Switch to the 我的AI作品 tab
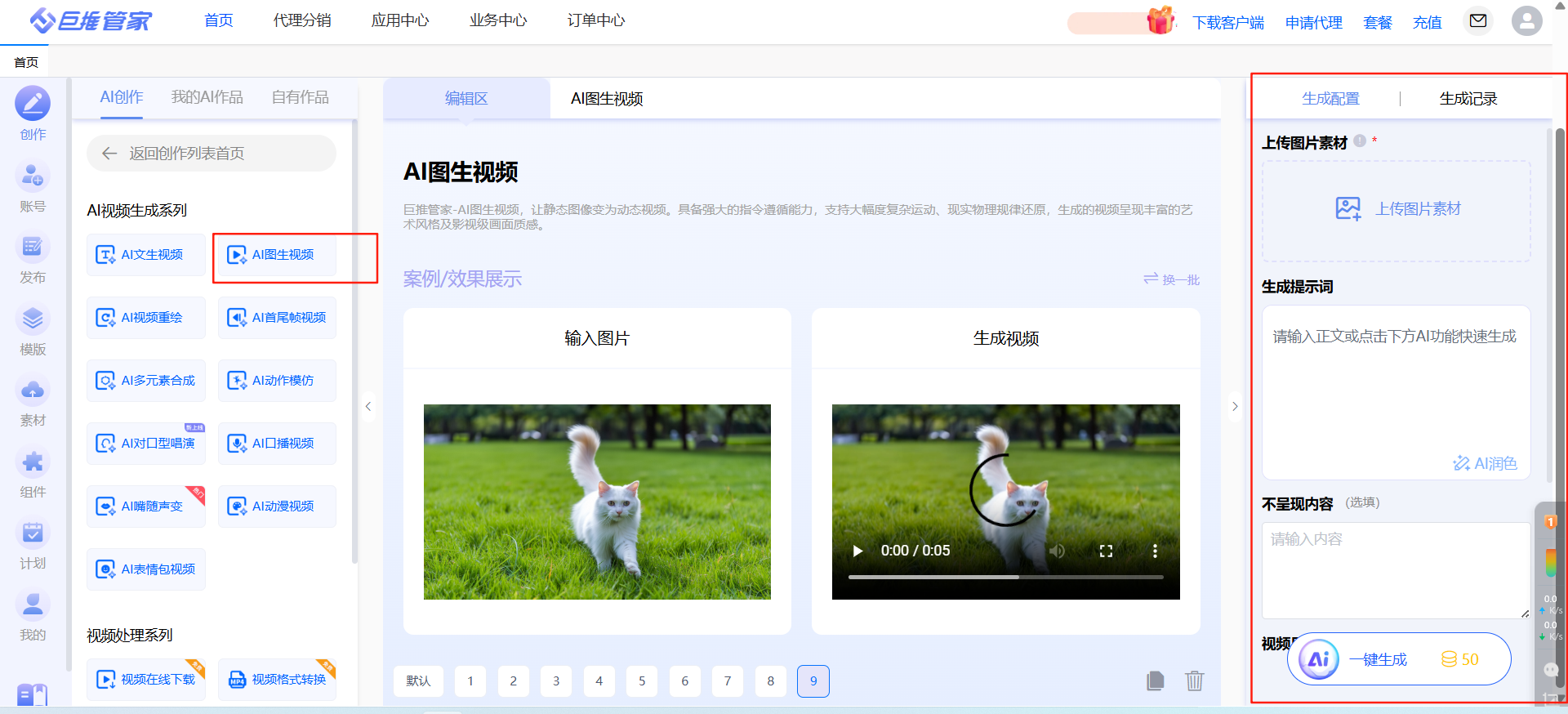Screen dimensions: 1568x714 [207, 97]
